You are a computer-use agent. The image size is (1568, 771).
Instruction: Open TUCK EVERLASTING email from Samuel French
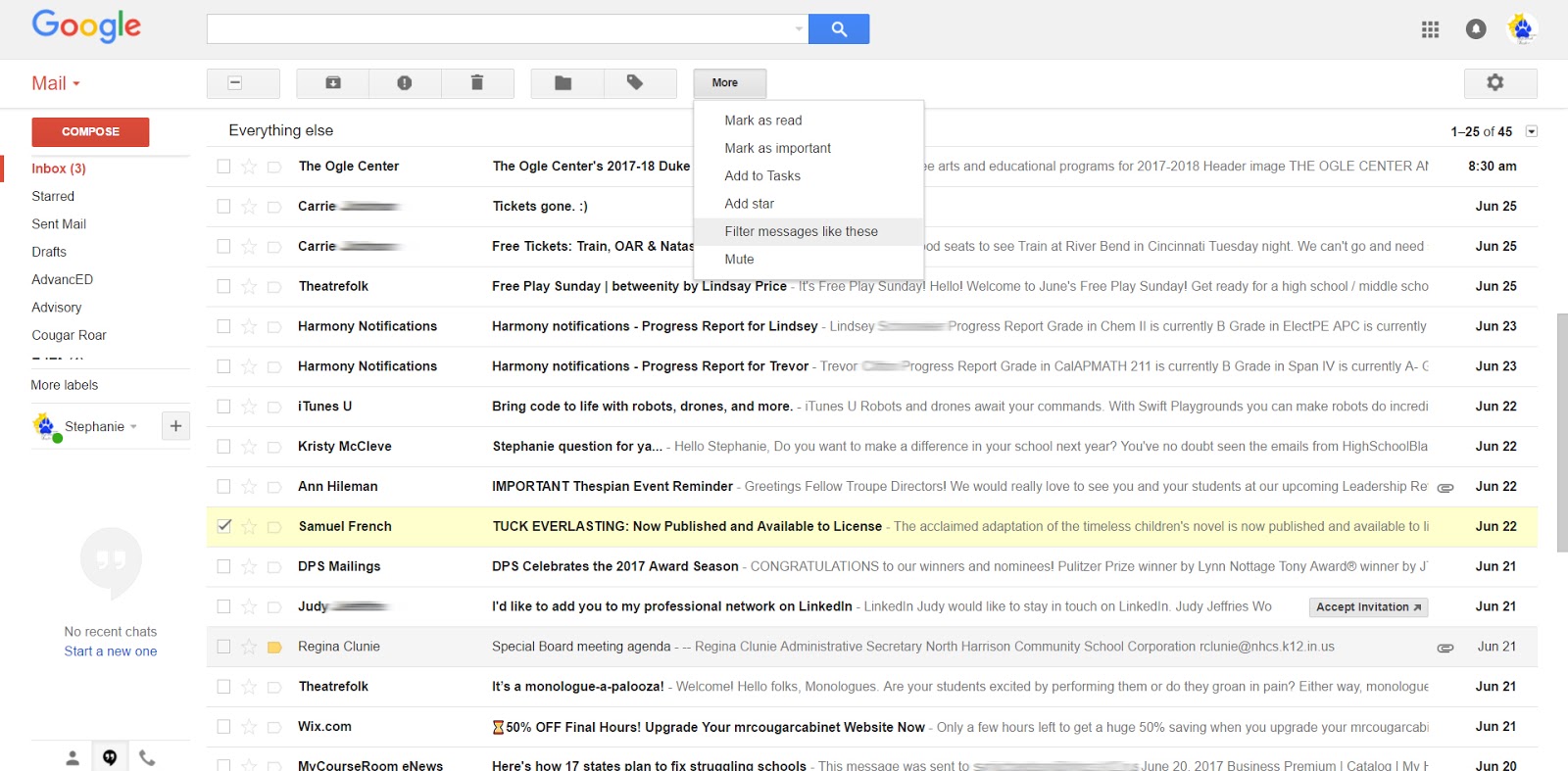pyautogui.click(x=871, y=527)
